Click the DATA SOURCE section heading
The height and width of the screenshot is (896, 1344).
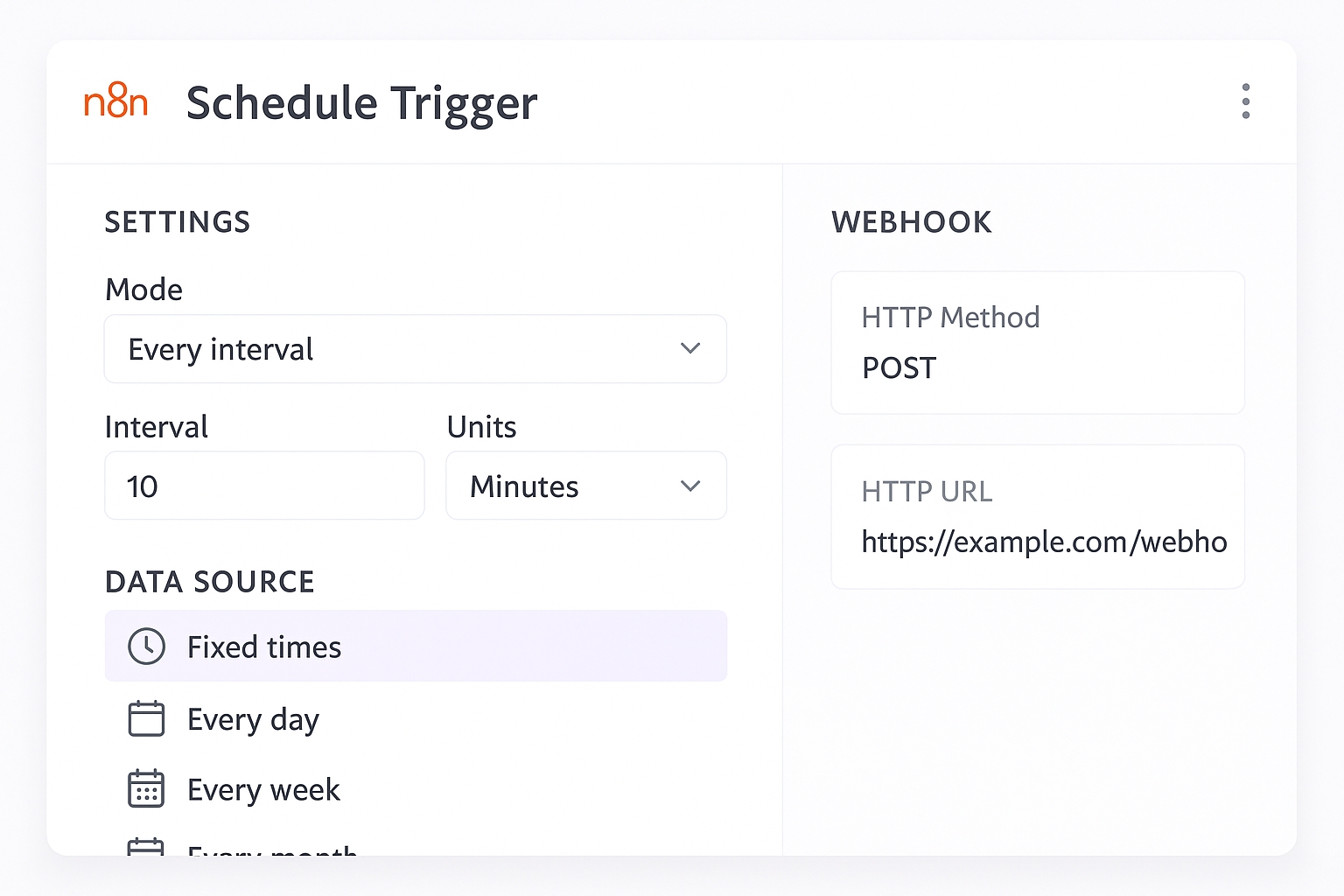click(x=210, y=582)
